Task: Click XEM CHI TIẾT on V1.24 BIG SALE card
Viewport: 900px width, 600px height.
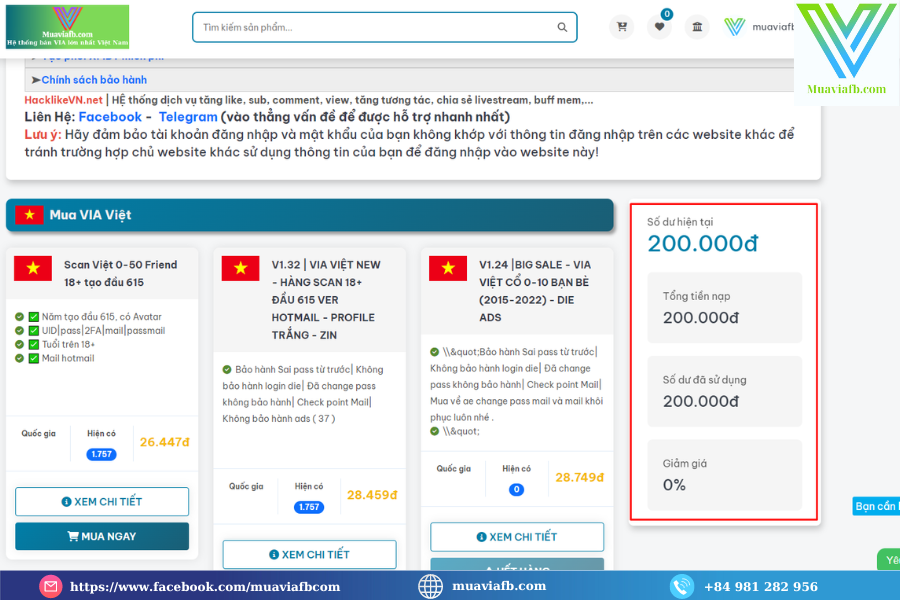Action: point(517,537)
